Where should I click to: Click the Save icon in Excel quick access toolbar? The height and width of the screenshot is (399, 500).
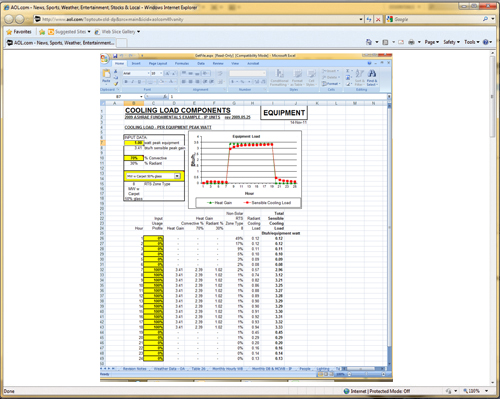pyautogui.click(x=115, y=56)
